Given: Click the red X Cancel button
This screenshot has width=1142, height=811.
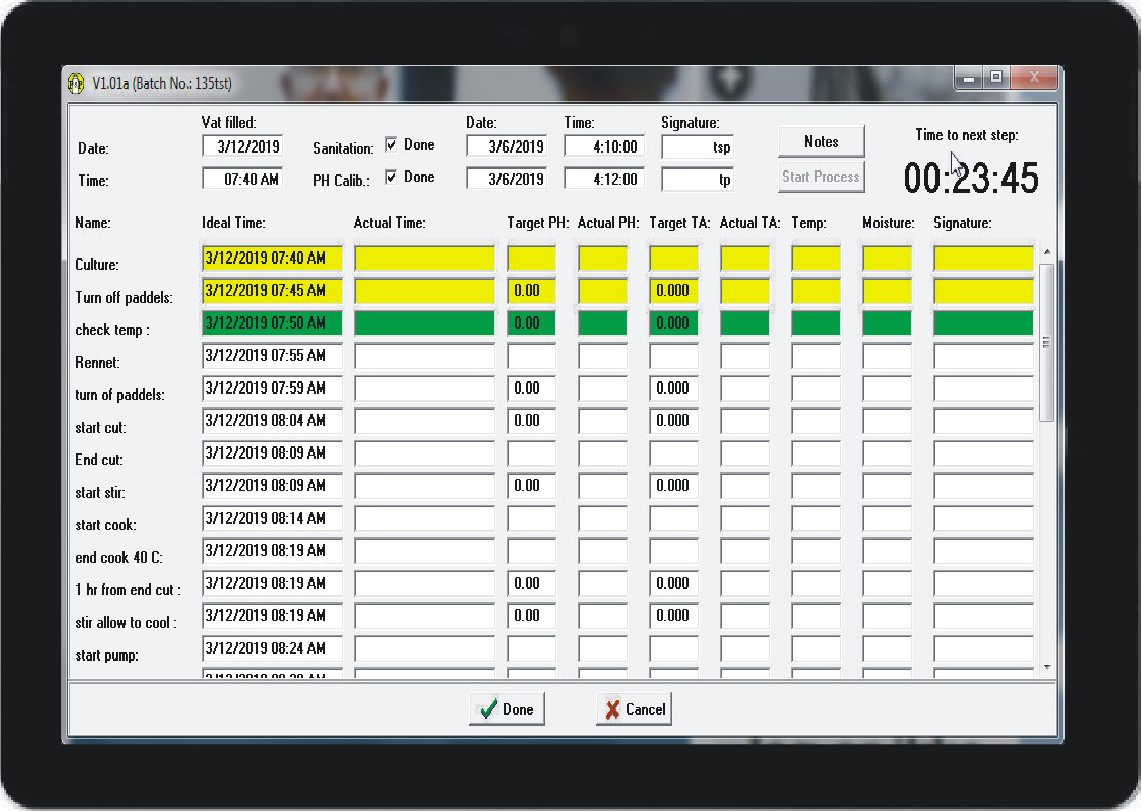Looking at the screenshot, I should point(633,709).
